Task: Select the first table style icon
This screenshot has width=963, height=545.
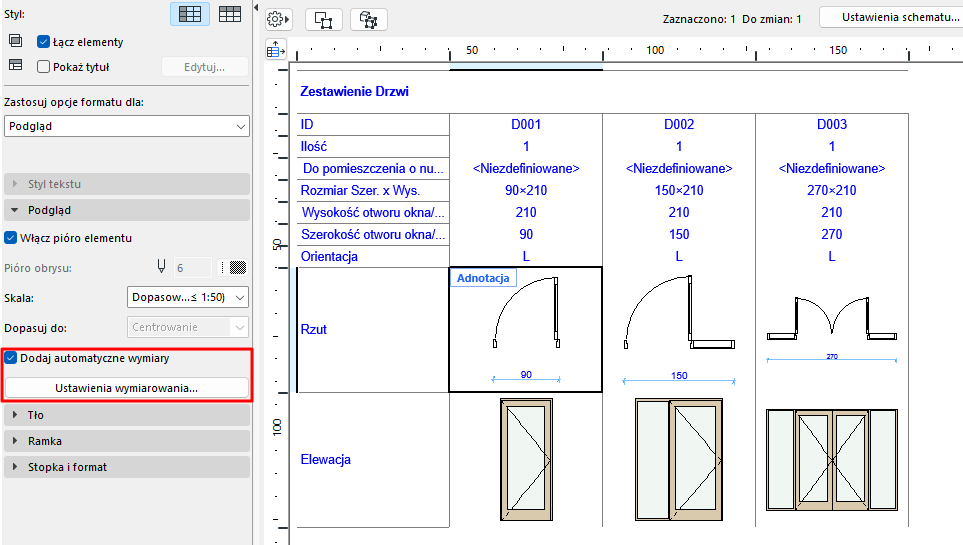Action: (x=189, y=14)
